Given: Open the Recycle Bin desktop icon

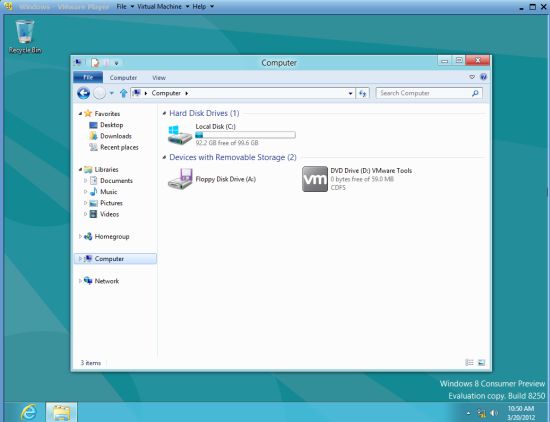Looking at the screenshot, I should tap(25, 37).
